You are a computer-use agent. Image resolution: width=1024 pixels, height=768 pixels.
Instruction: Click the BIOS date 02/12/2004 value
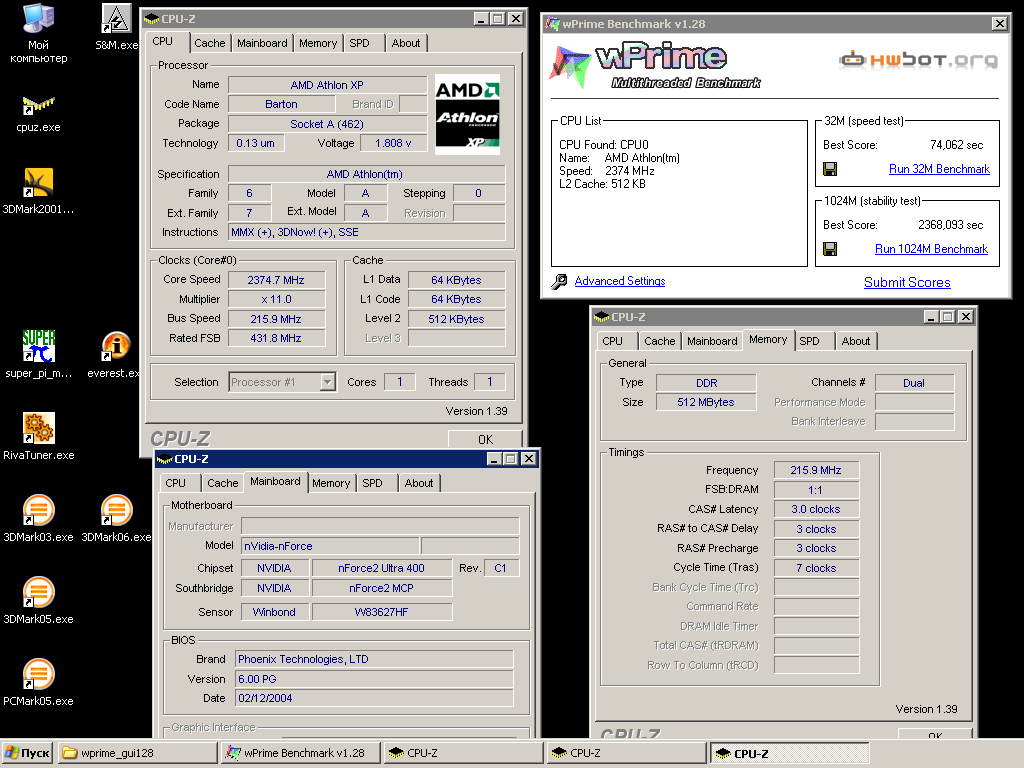point(374,698)
